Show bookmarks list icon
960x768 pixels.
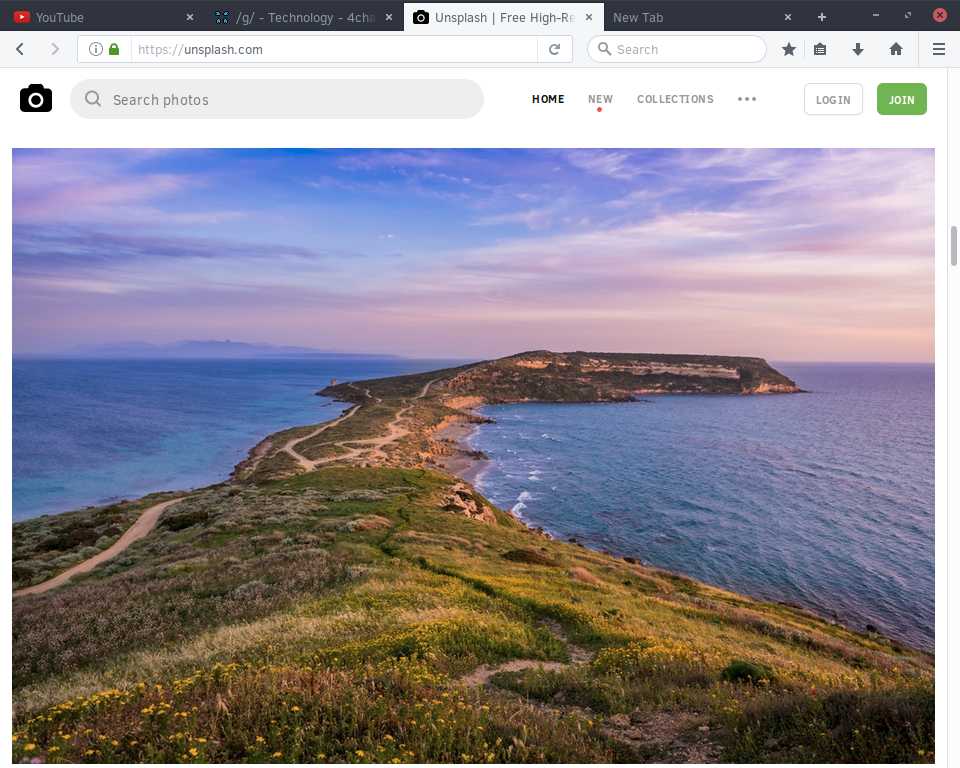point(820,49)
